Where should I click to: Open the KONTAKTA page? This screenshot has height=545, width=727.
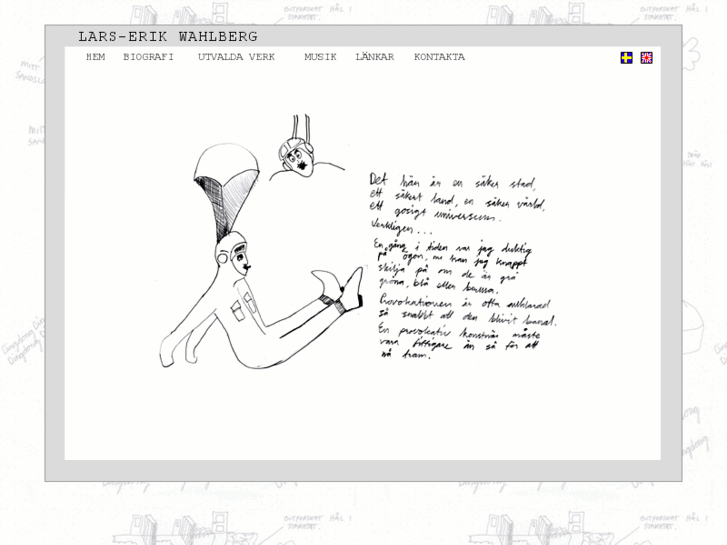click(x=440, y=57)
